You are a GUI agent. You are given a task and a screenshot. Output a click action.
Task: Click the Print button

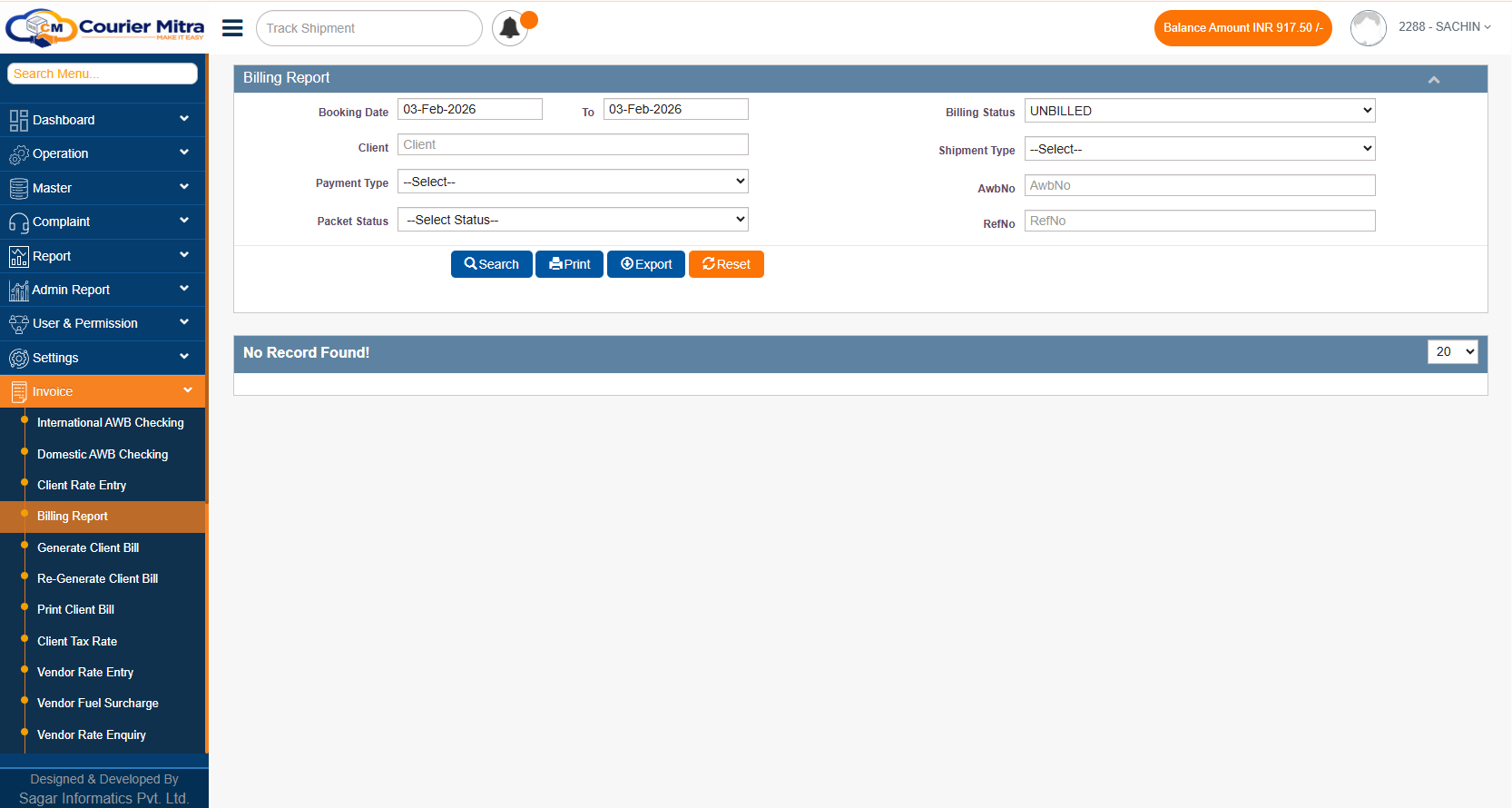pyautogui.click(x=569, y=264)
